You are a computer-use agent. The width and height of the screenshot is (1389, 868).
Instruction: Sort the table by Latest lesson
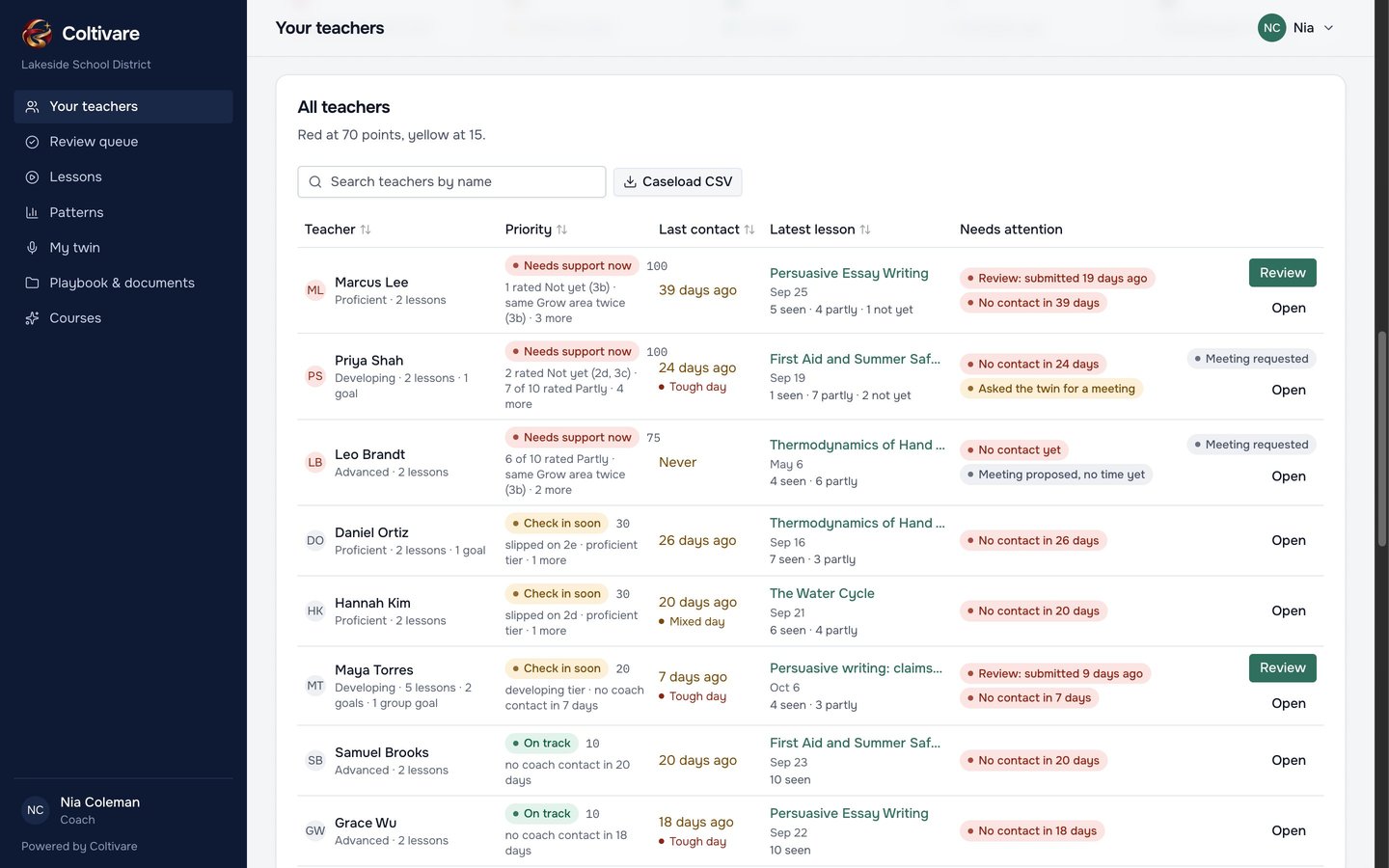[820, 230]
